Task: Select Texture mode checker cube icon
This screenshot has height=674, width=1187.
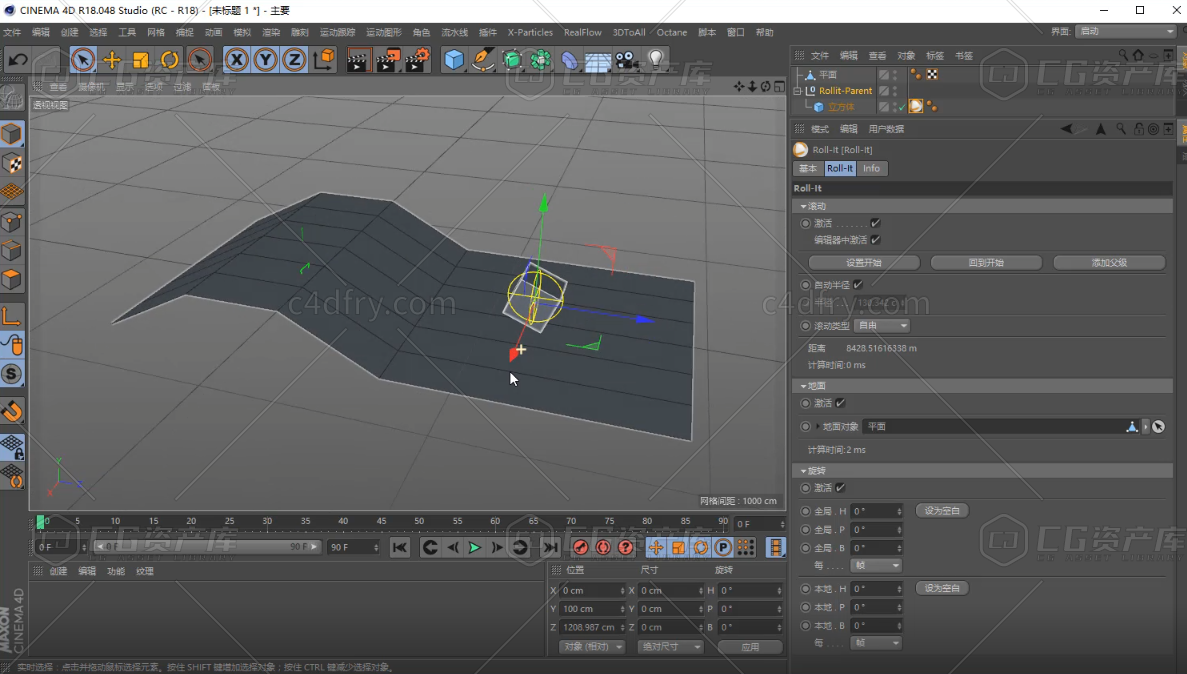Action: [x=11, y=164]
